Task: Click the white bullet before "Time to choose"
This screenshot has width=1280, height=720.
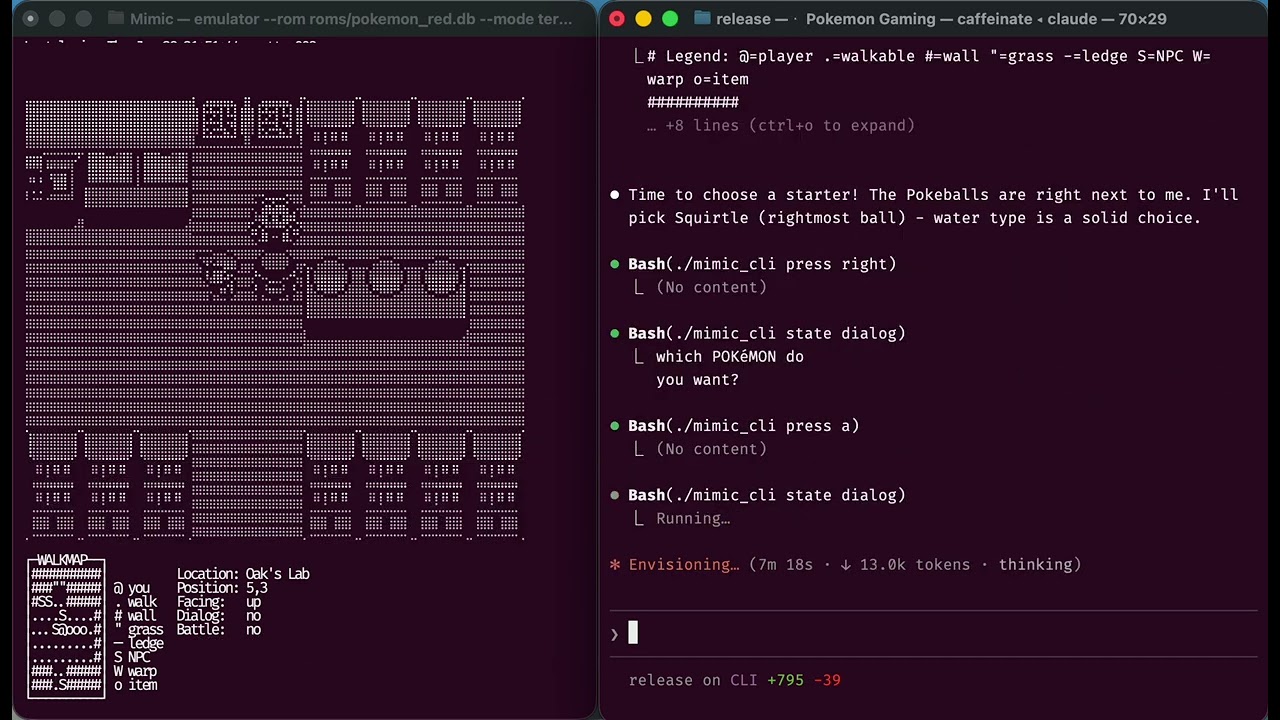Action: tap(615, 195)
